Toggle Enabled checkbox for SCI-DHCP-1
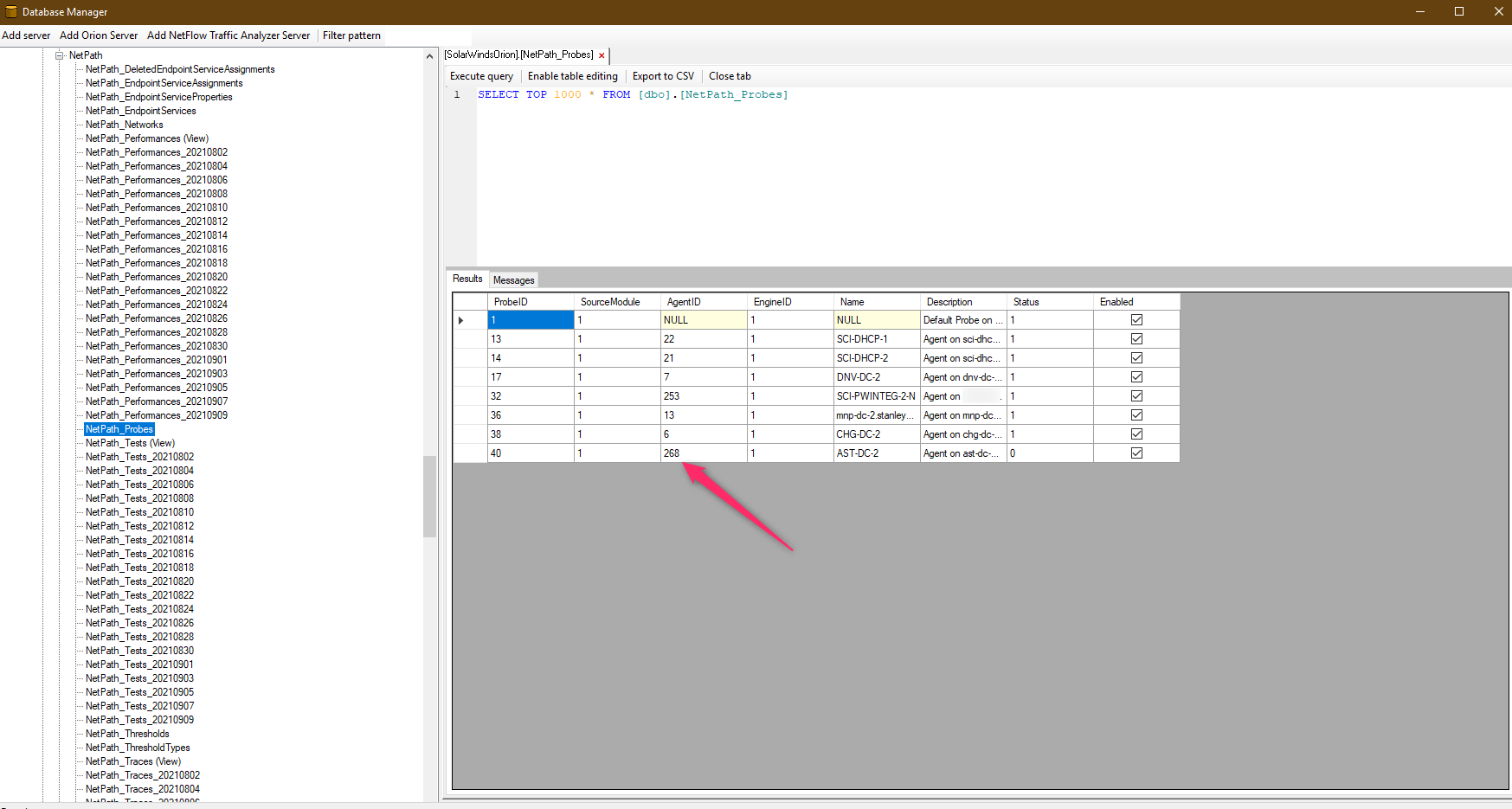1512x809 pixels. pyautogui.click(x=1136, y=339)
